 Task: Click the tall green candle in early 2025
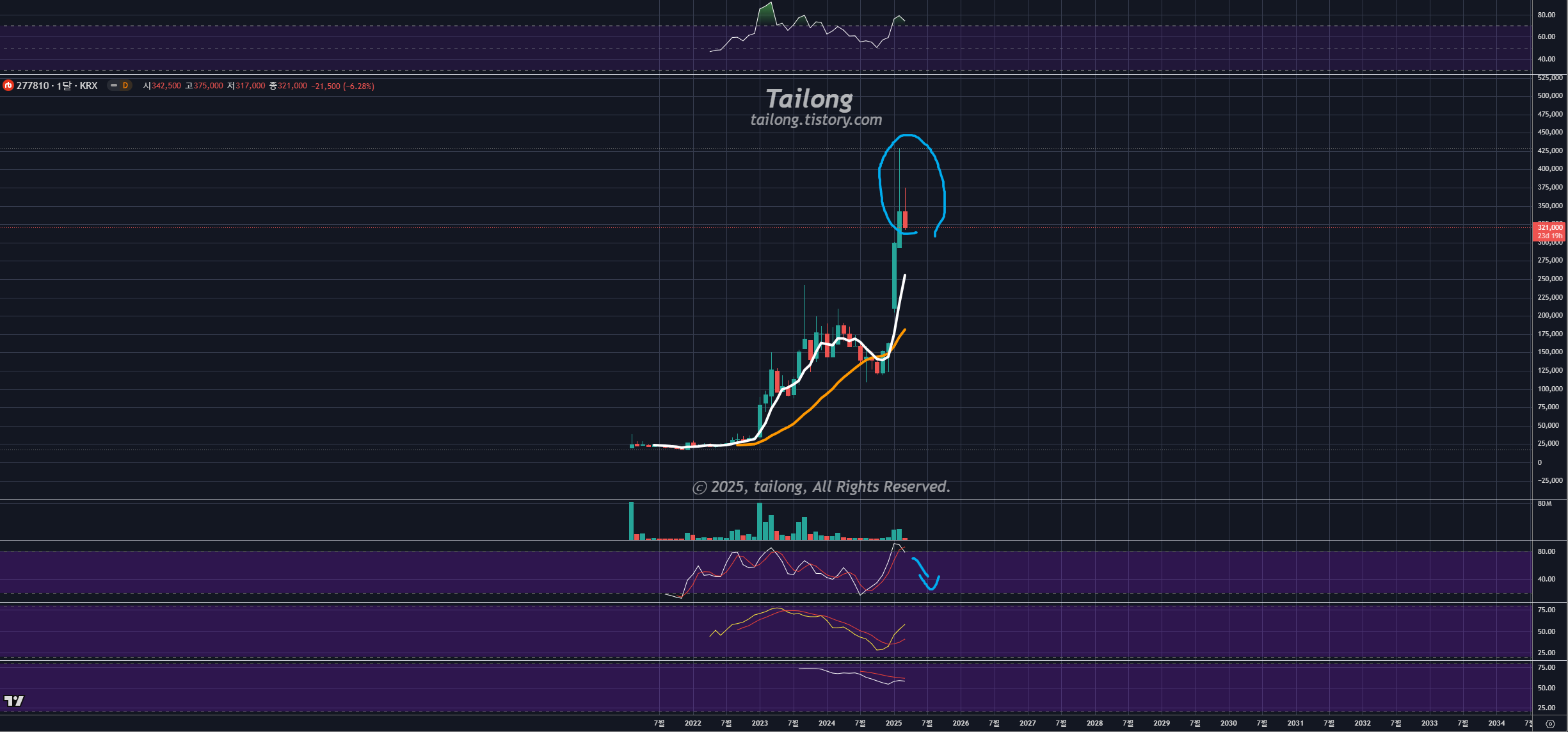894,275
